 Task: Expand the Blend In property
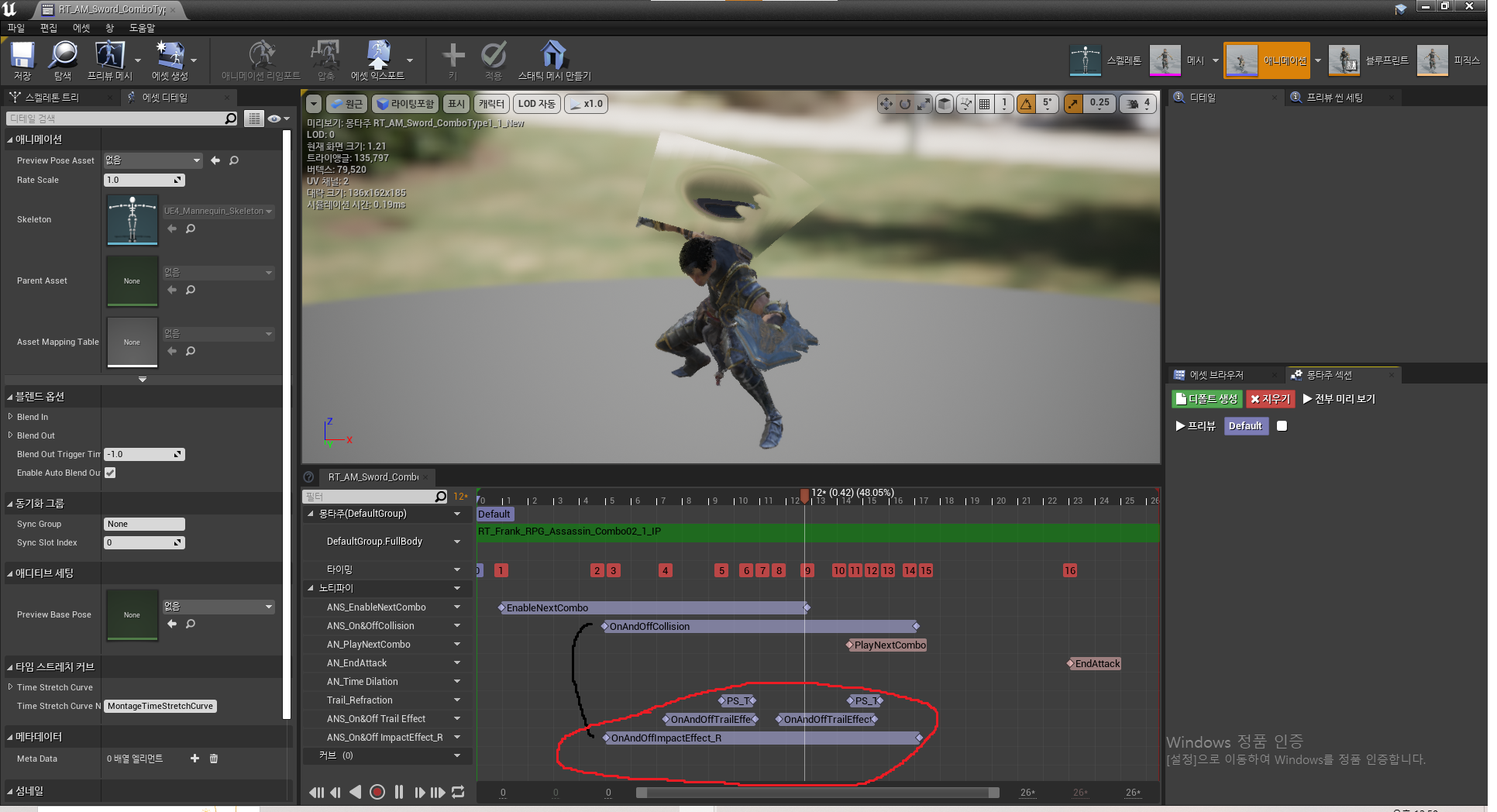[10, 417]
